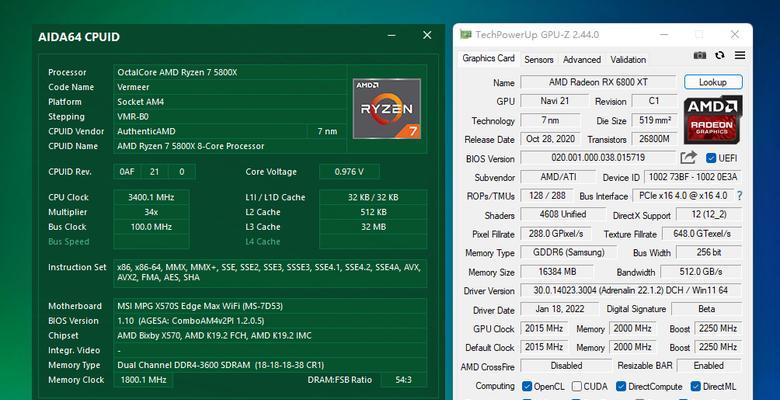
Task: Click the Chipset AMD Bixby X570 value
Action: (x=270, y=336)
